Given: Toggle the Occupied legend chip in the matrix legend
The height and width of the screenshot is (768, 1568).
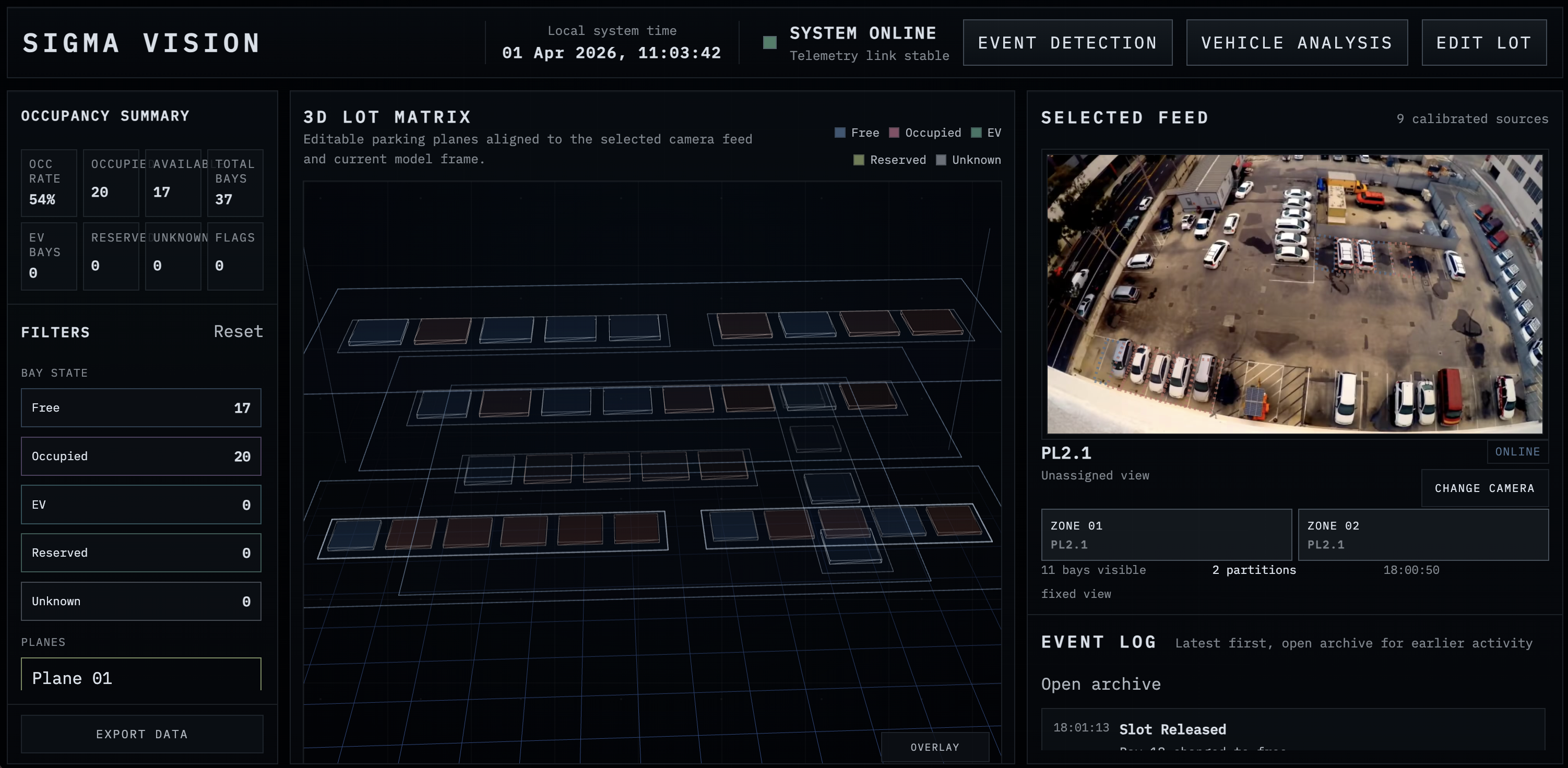Looking at the screenshot, I should [925, 133].
